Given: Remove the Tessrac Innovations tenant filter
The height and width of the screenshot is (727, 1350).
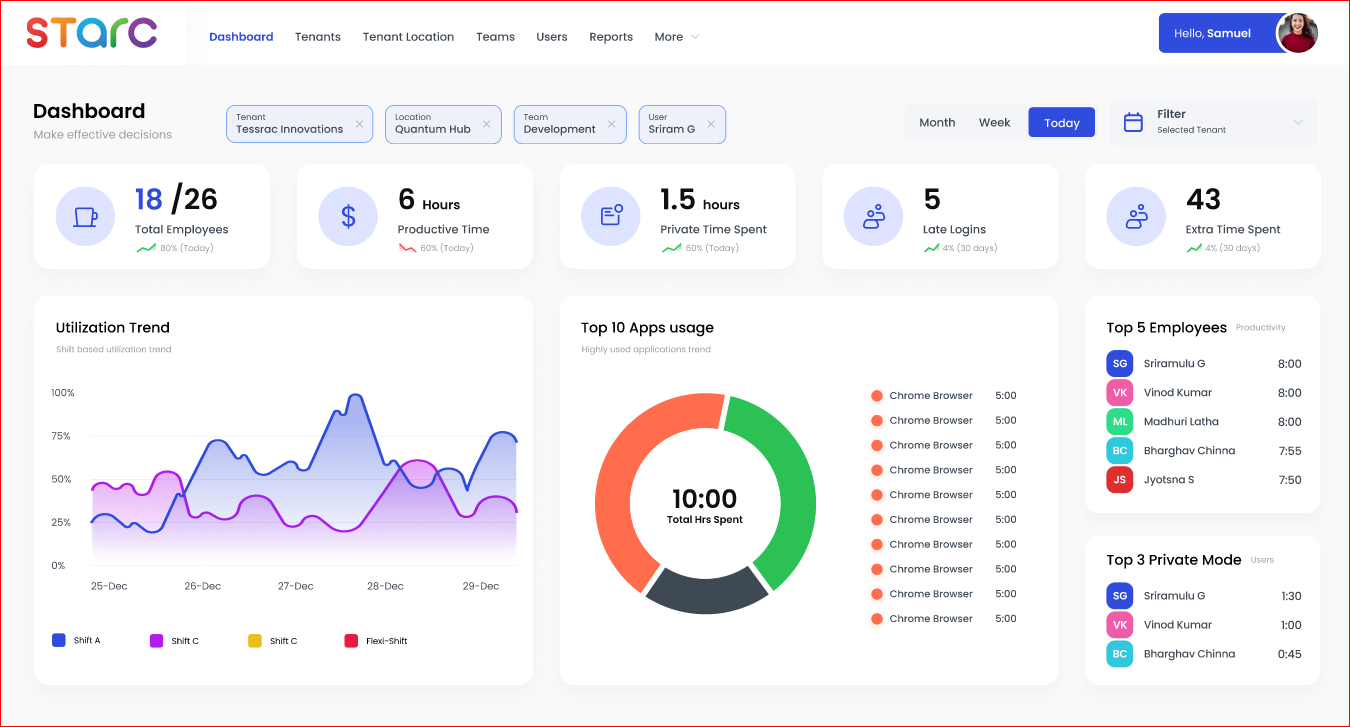Looking at the screenshot, I should [359, 125].
